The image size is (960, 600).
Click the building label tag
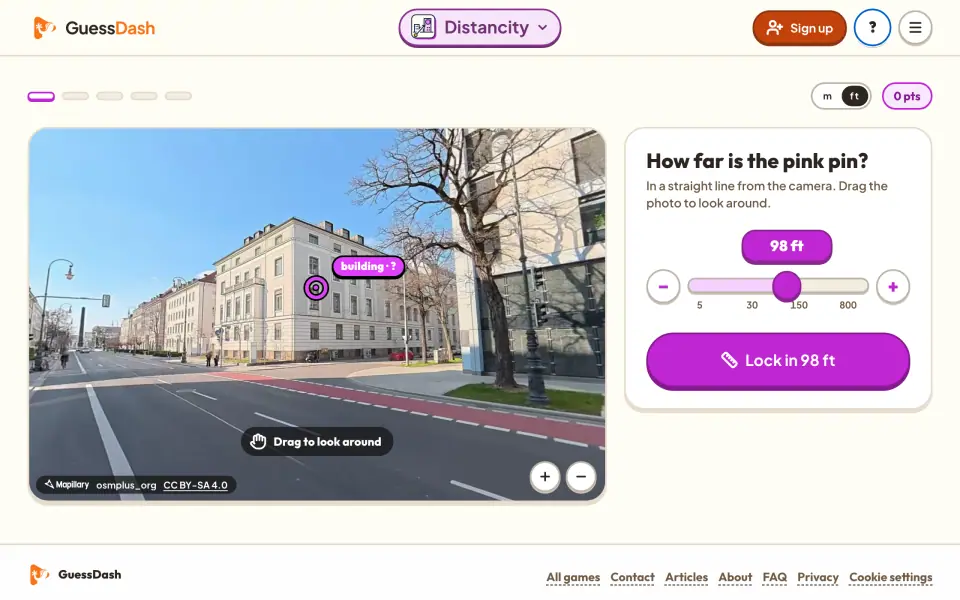(x=368, y=266)
